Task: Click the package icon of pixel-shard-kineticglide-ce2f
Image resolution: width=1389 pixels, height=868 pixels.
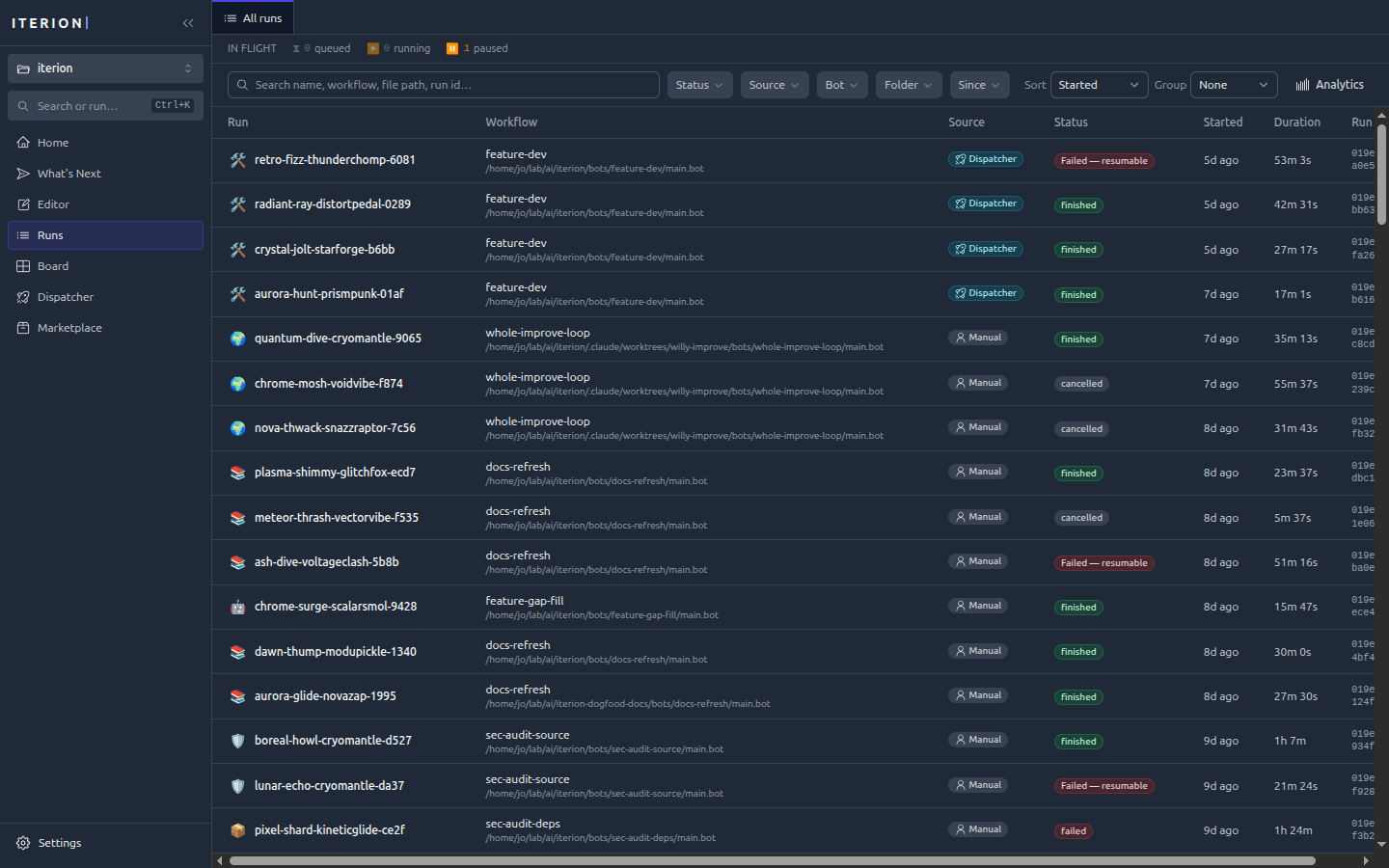Action: pyautogui.click(x=238, y=830)
